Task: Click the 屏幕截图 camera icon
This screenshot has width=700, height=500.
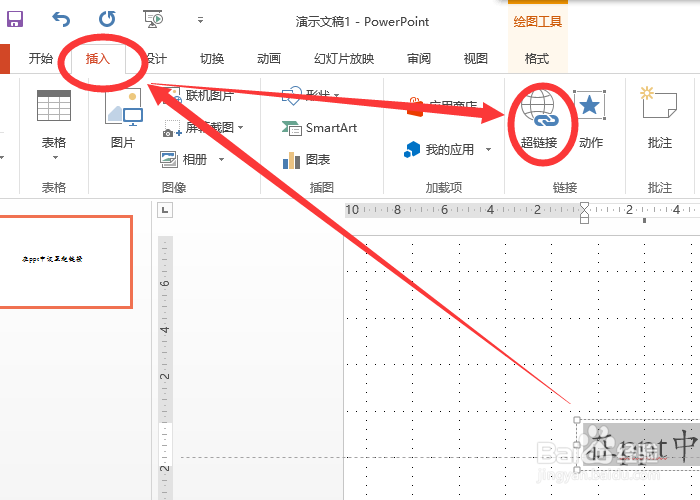Action: coord(172,128)
